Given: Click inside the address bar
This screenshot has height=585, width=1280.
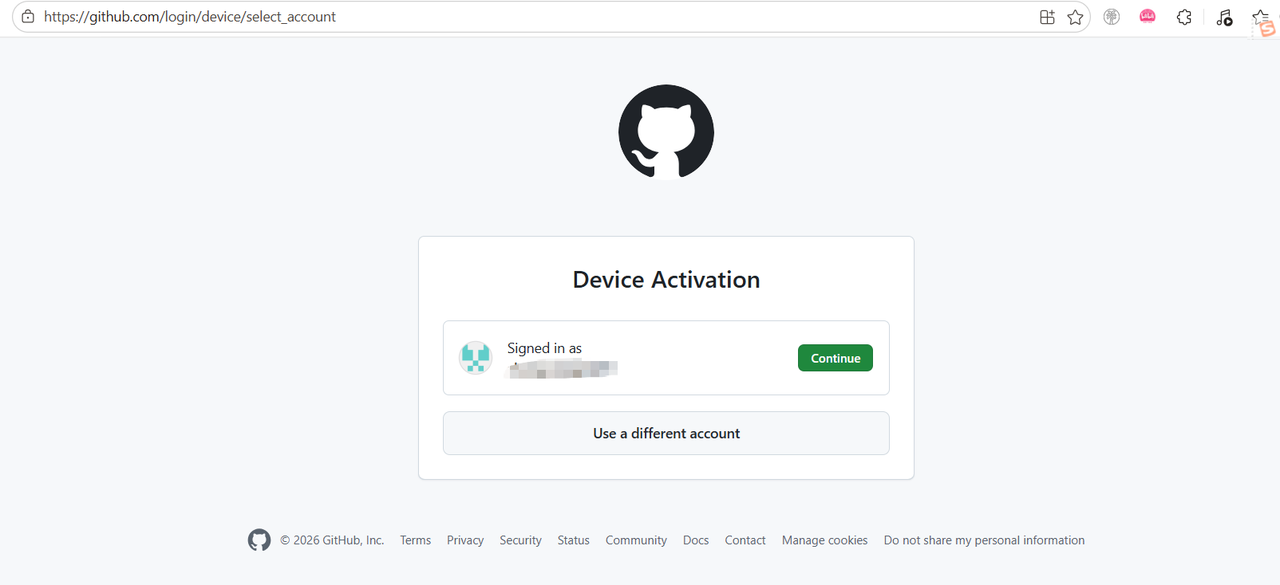Looking at the screenshot, I should [400, 16].
